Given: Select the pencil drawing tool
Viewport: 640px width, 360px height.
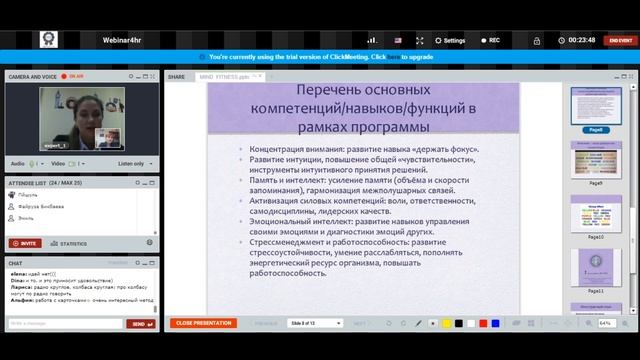Looking at the screenshot, I should (x=418, y=323).
